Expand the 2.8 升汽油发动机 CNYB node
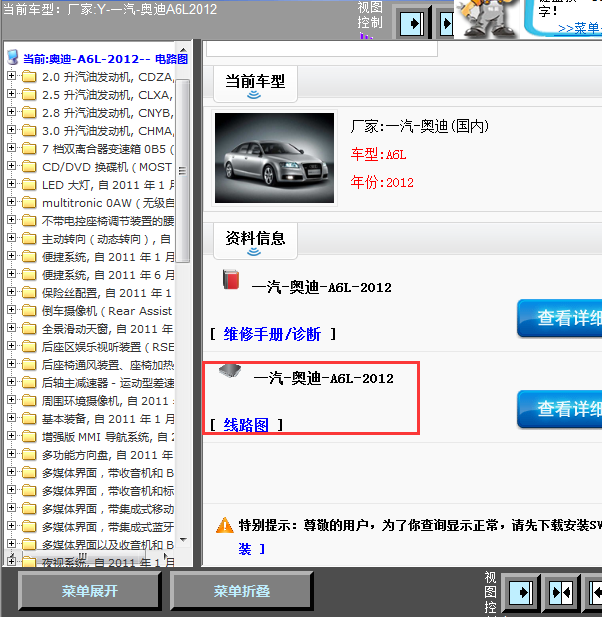Image resolution: width=602 pixels, height=617 pixels. click(x=11, y=112)
